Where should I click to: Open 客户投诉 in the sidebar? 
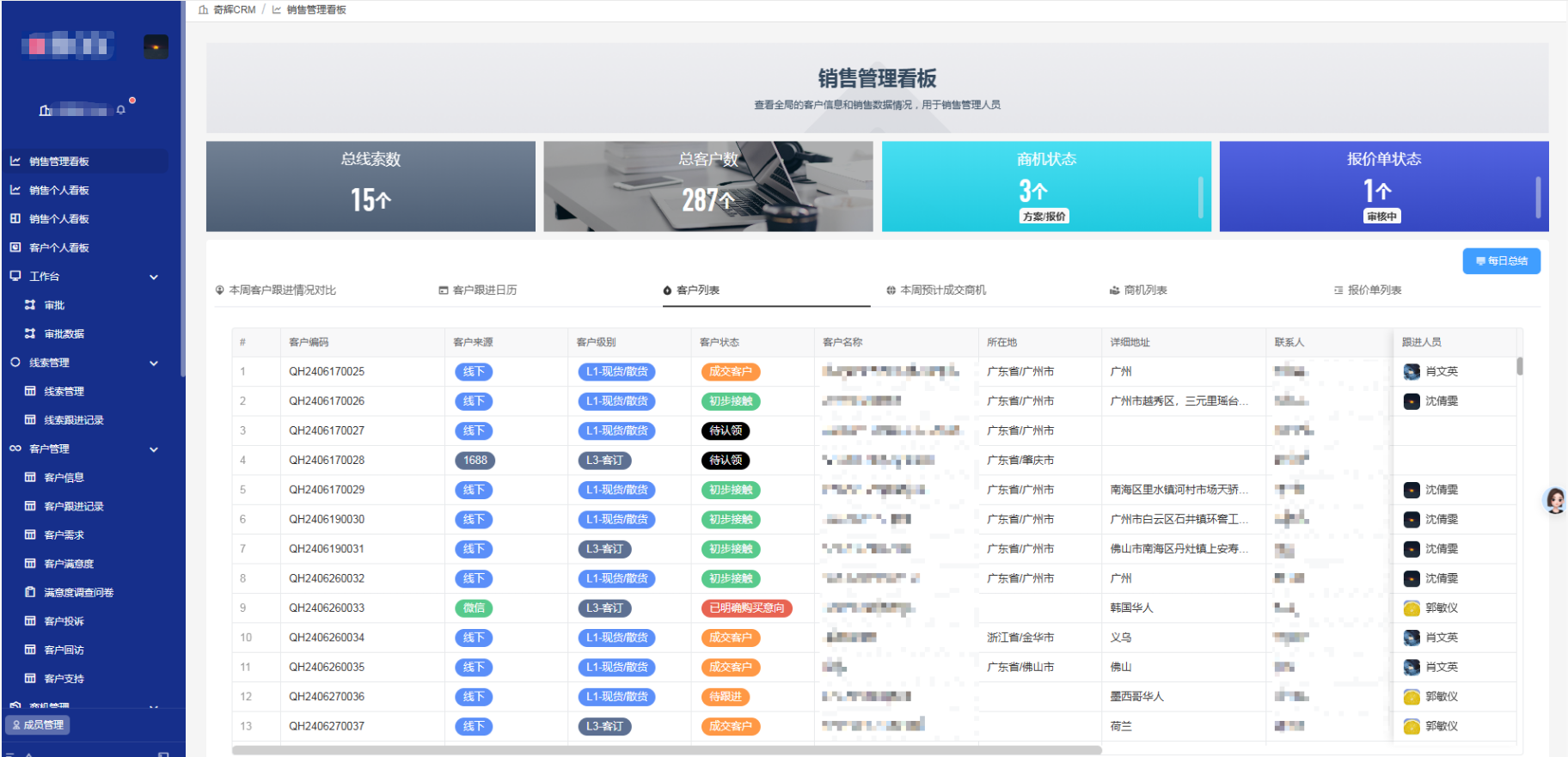(x=64, y=621)
